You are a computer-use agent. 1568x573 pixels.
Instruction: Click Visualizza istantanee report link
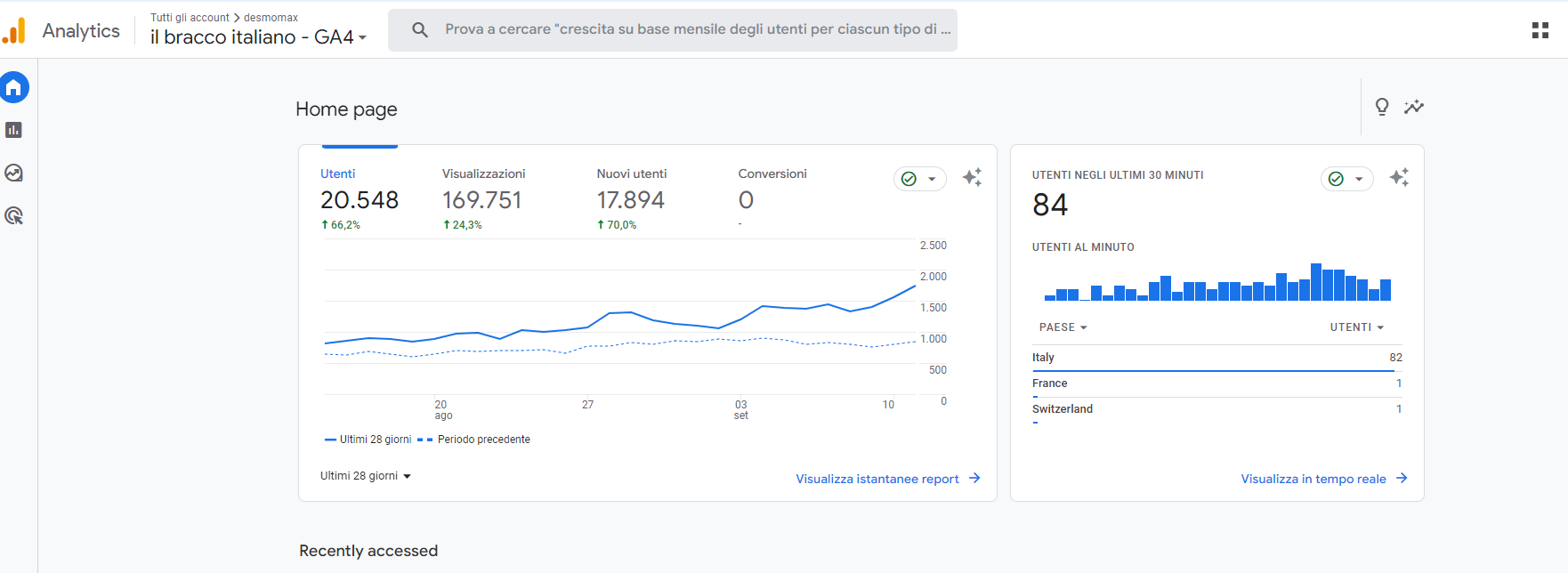point(887,479)
